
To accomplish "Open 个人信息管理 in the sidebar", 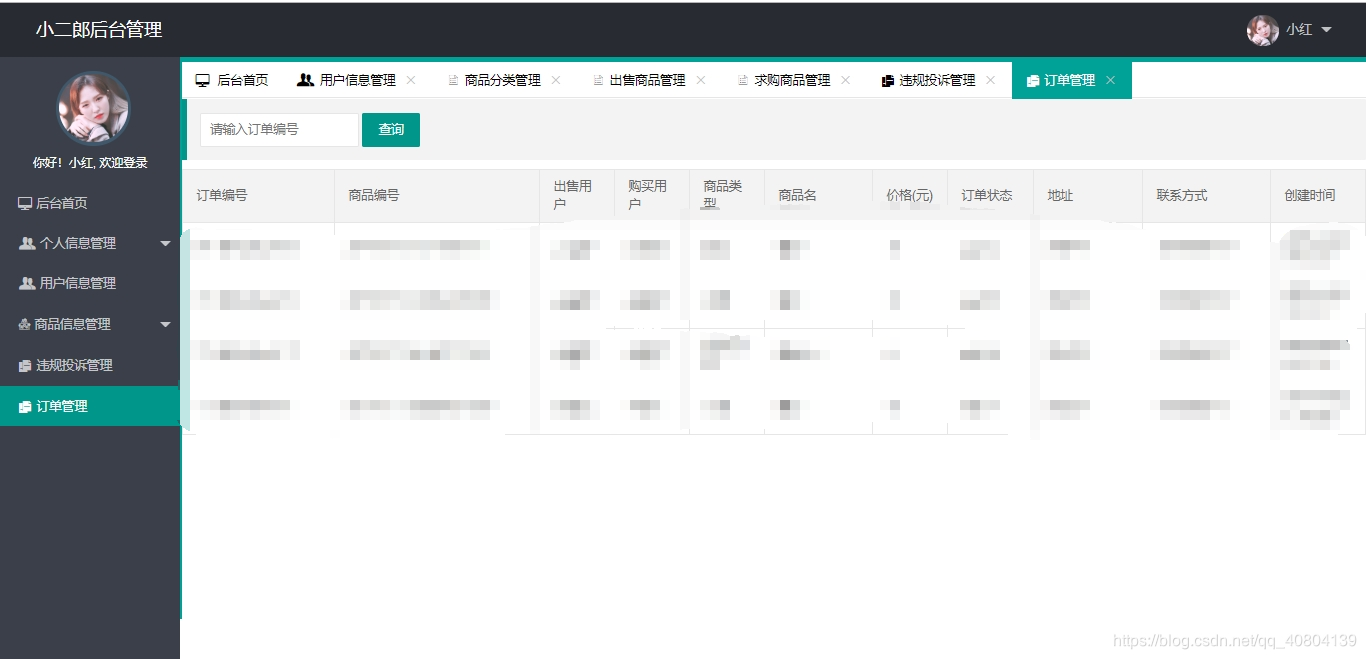I will [90, 243].
